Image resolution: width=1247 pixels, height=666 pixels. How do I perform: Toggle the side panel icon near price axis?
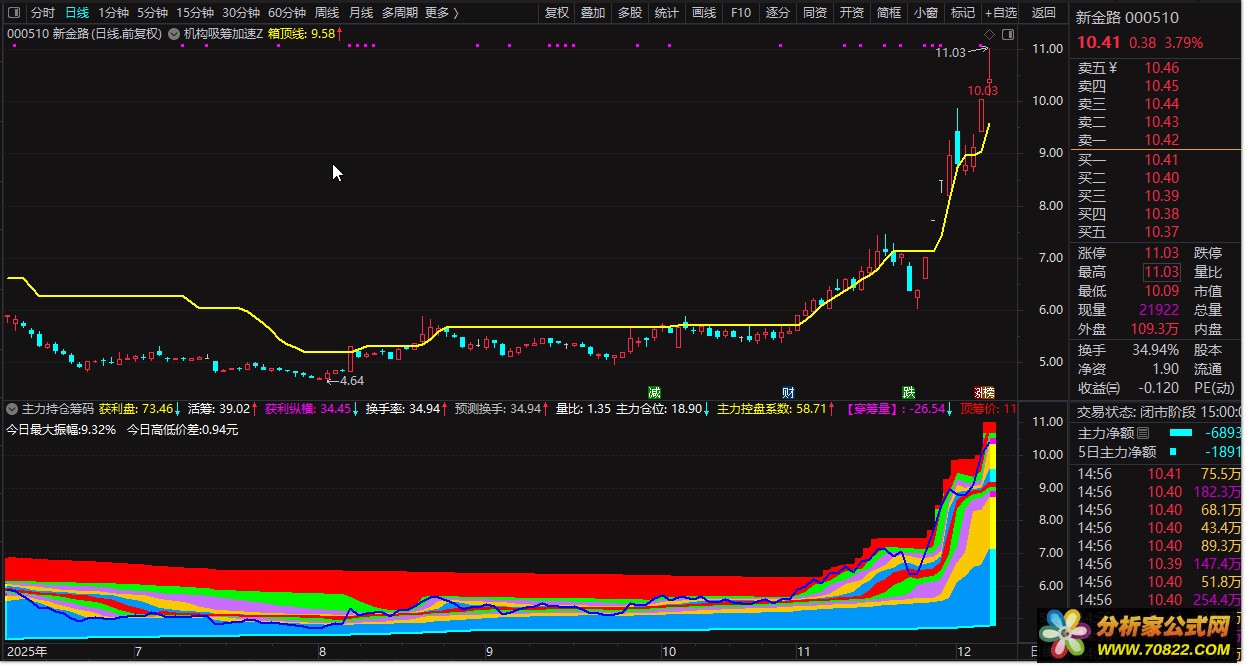pyautogui.click(x=1007, y=34)
